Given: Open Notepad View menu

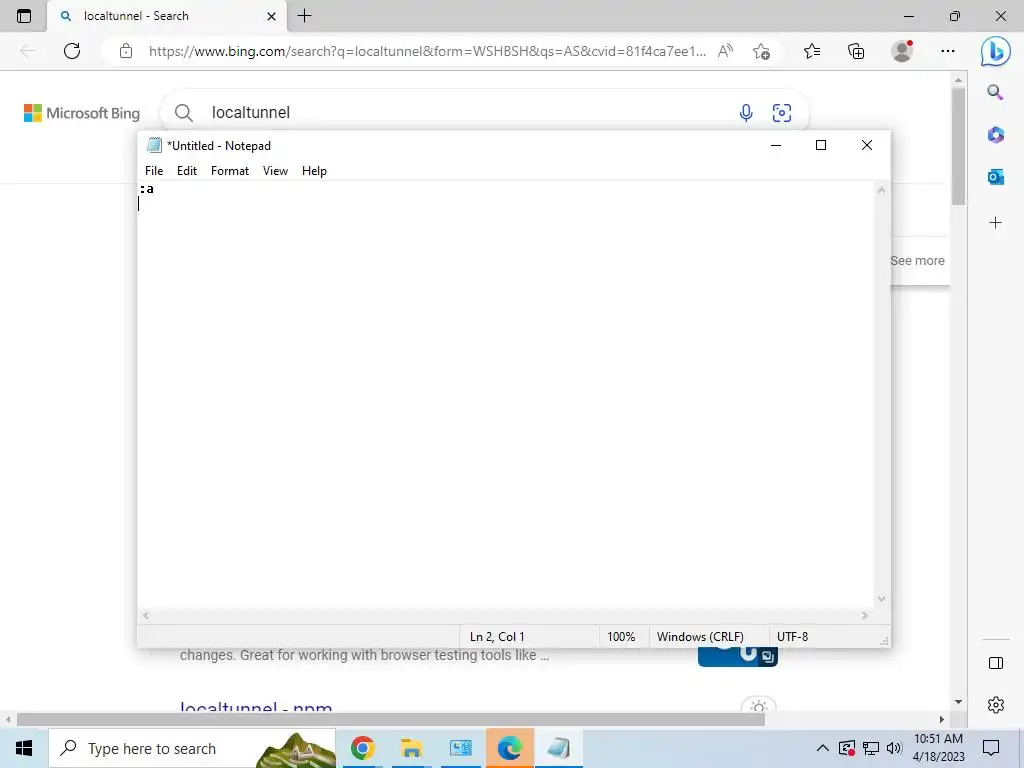Looking at the screenshot, I should tap(275, 170).
